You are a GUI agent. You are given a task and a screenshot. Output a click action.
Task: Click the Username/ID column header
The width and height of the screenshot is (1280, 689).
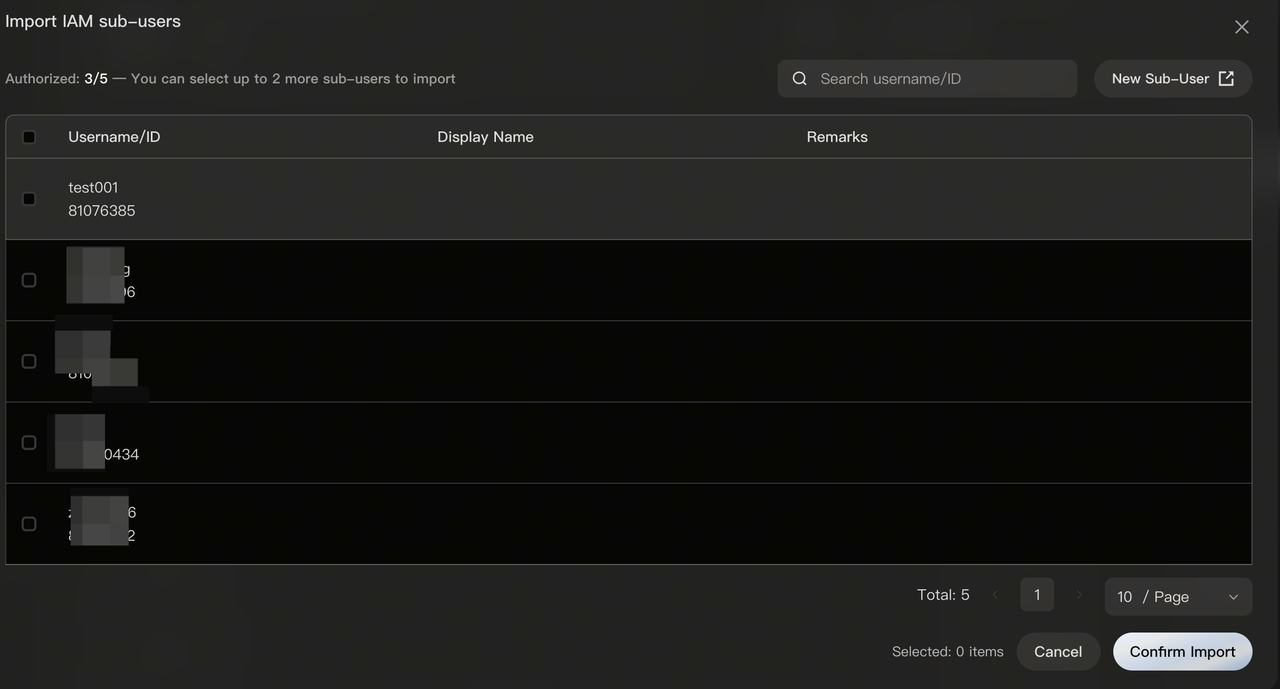pyautogui.click(x=114, y=137)
